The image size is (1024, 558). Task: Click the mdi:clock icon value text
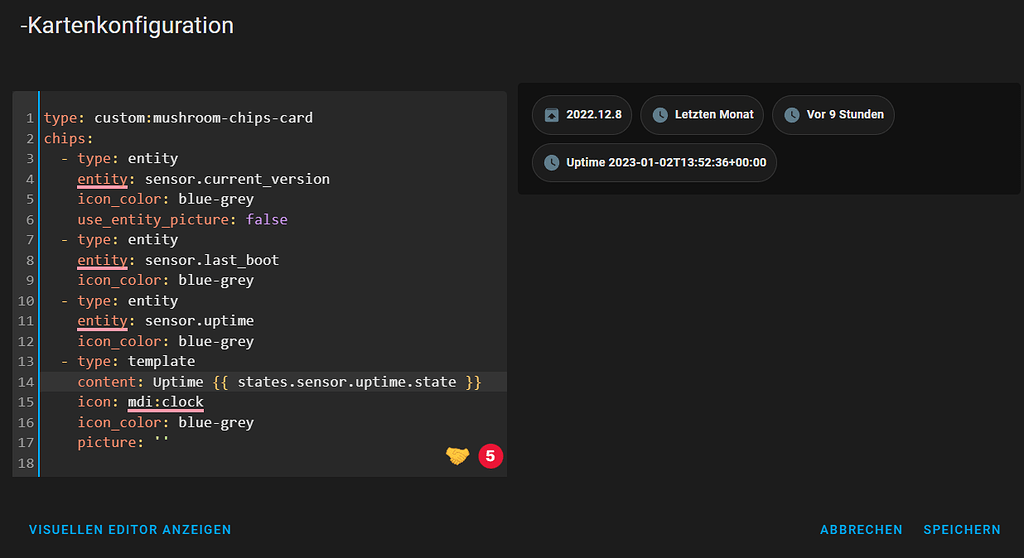point(165,402)
